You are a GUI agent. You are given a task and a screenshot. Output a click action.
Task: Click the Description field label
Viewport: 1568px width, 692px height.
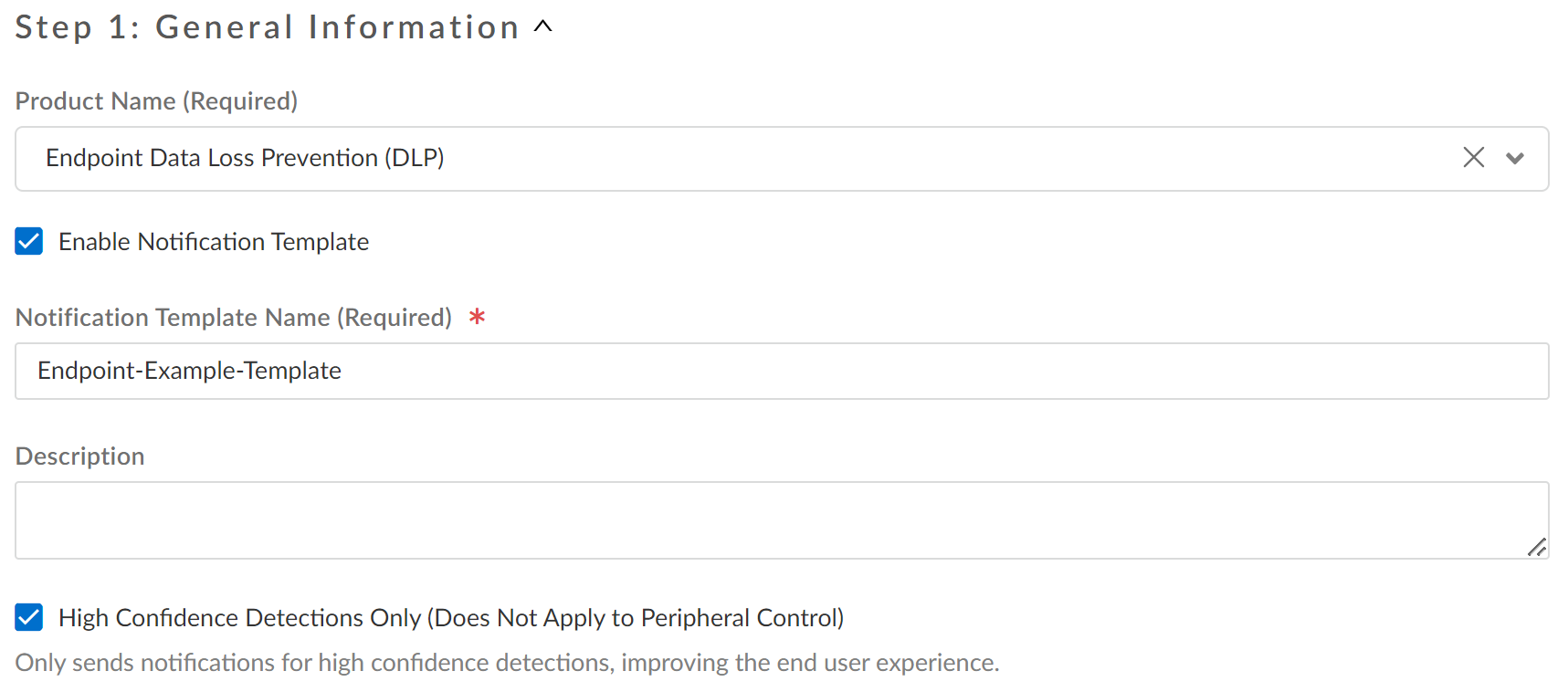click(x=79, y=456)
